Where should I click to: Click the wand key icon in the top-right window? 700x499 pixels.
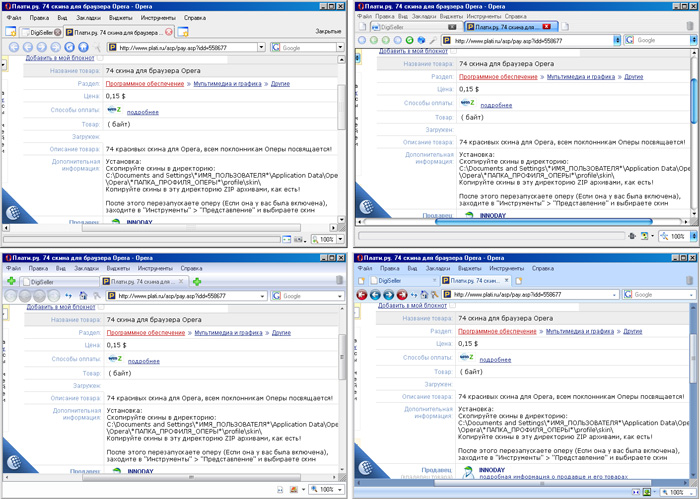(433, 40)
